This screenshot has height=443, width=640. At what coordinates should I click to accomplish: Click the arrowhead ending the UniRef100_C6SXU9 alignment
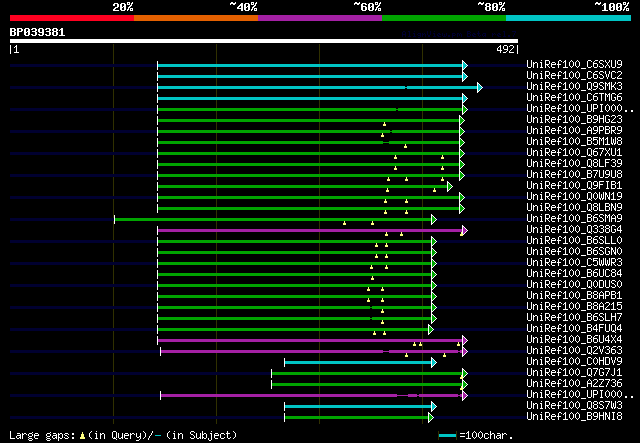point(465,65)
